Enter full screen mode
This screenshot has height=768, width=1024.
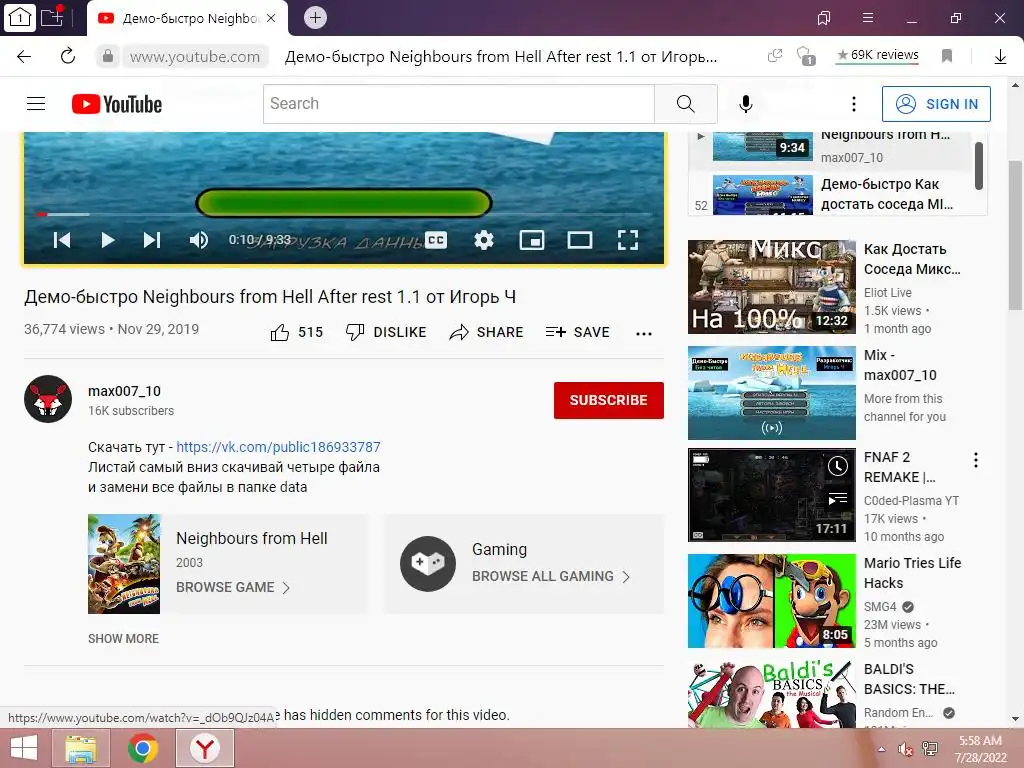click(x=628, y=240)
